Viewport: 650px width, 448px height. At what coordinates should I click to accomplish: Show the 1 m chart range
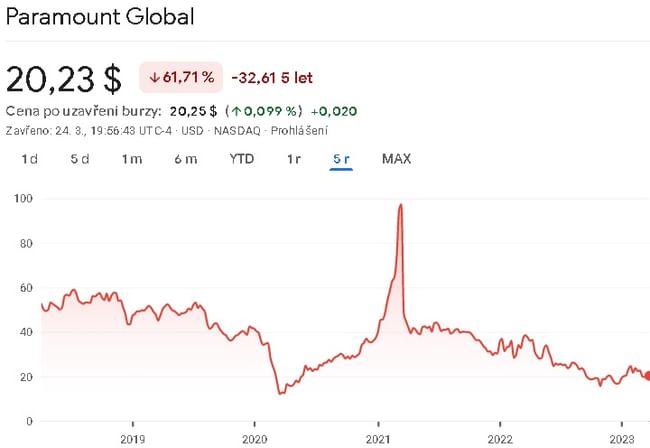click(132, 159)
